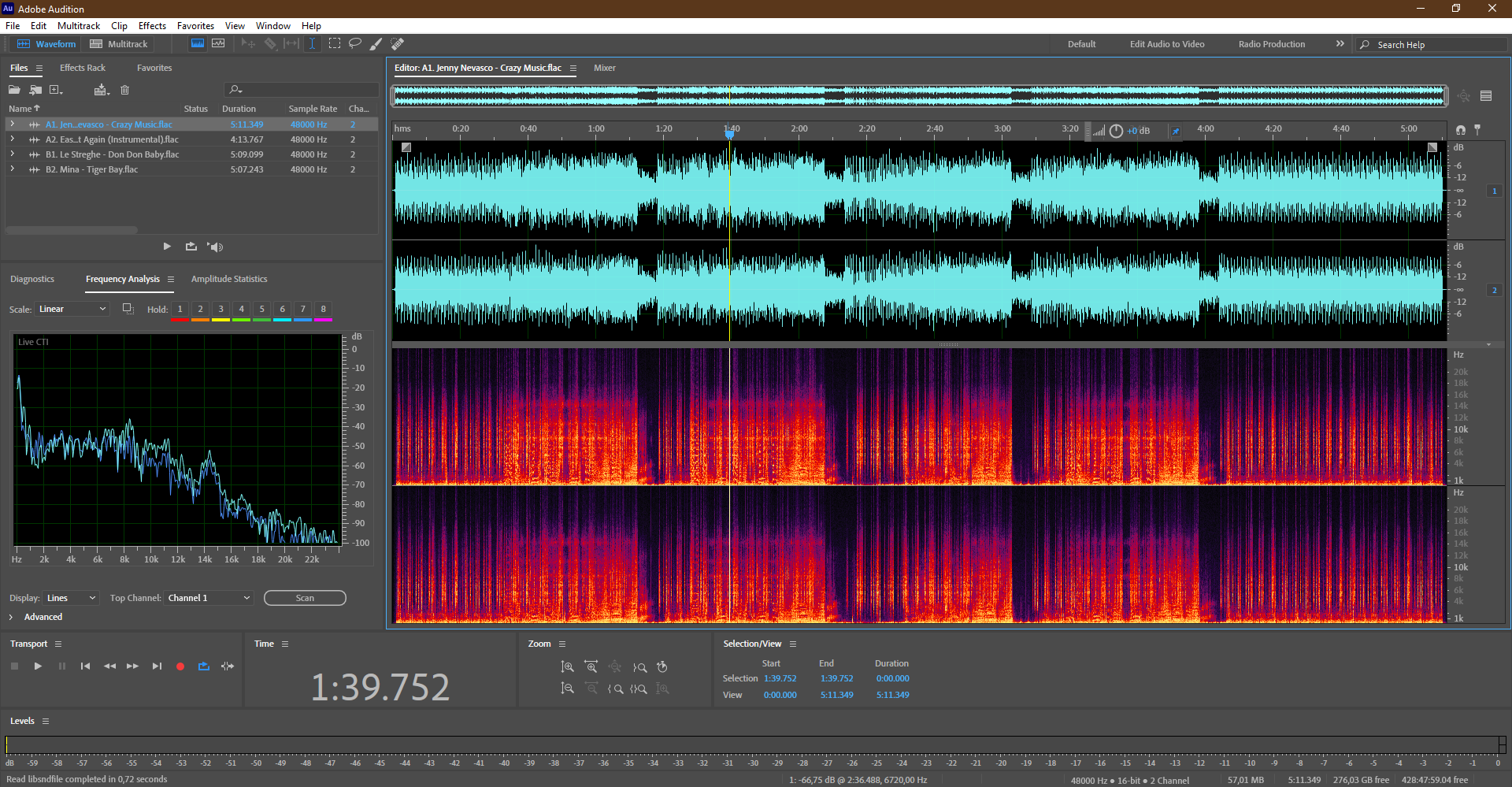Toggle pin on the HUD volume control

[x=1176, y=131]
